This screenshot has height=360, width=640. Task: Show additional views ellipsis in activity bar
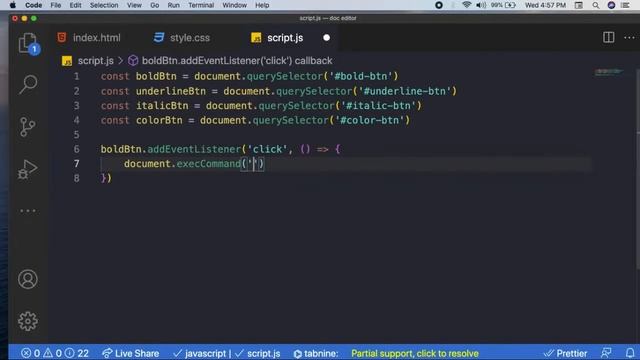pyautogui.click(x=28, y=211)
